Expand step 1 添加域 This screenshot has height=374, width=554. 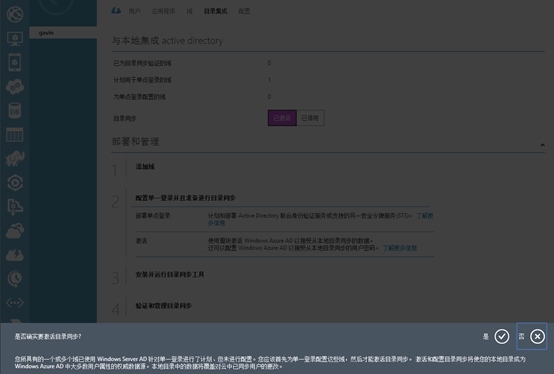(145, 166)
